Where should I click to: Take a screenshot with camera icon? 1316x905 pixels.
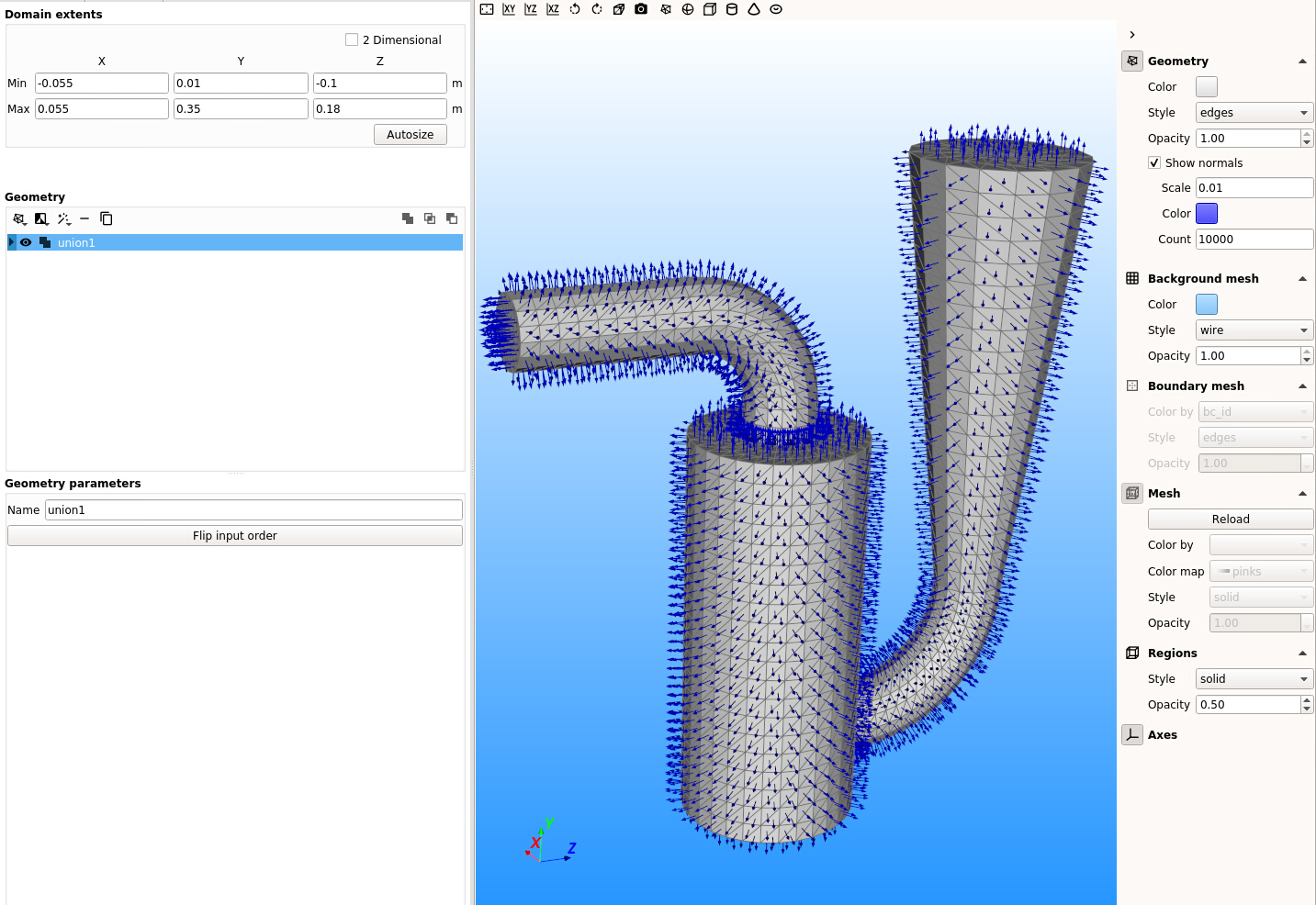pos(641,9)
